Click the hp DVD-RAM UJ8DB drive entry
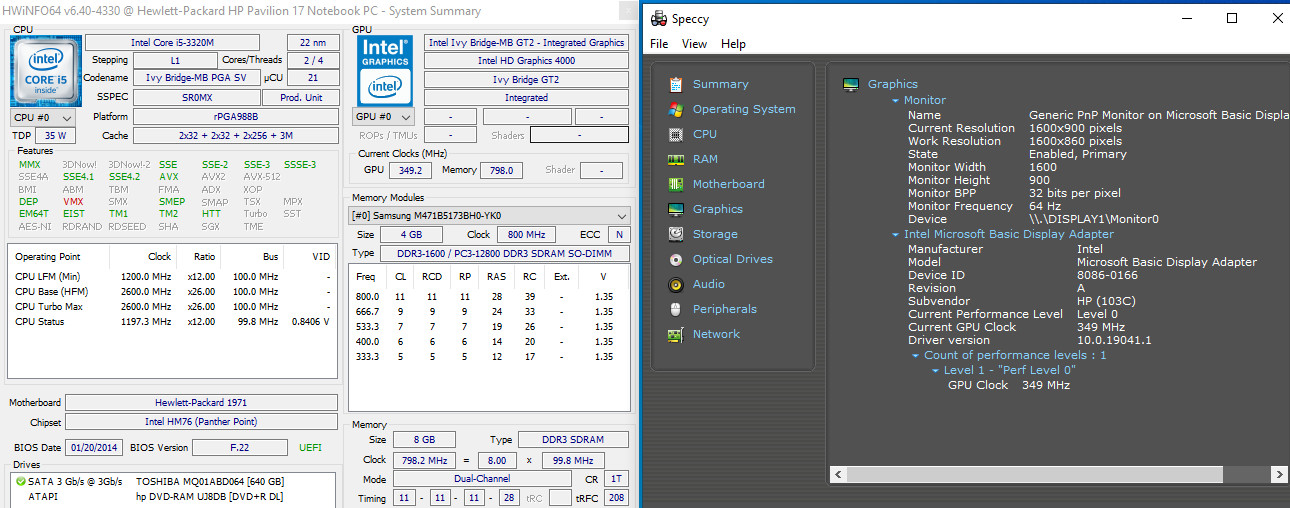 (209, 496)
